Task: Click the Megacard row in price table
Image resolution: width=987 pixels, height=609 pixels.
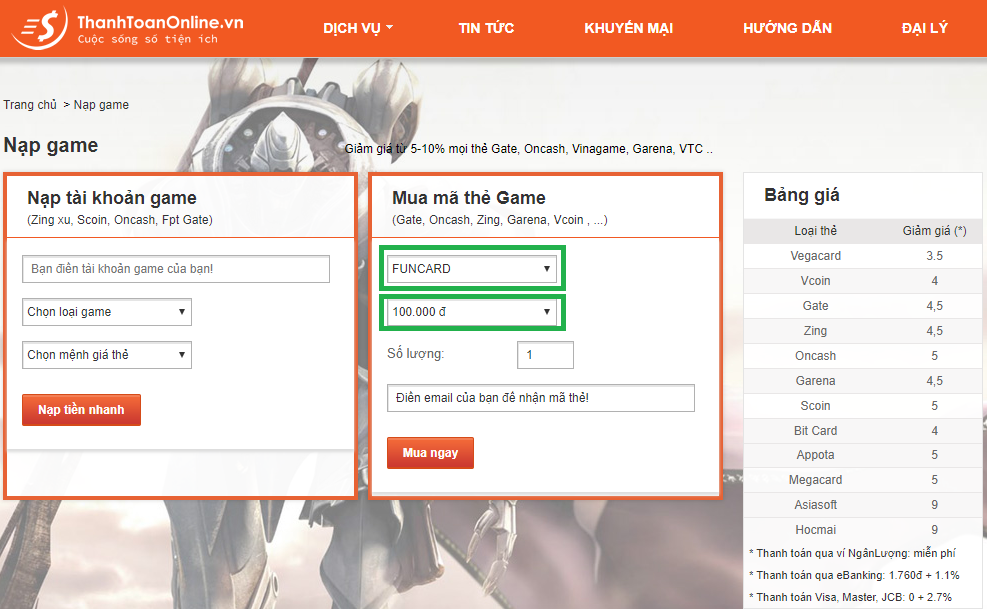Action: (862, 480)
